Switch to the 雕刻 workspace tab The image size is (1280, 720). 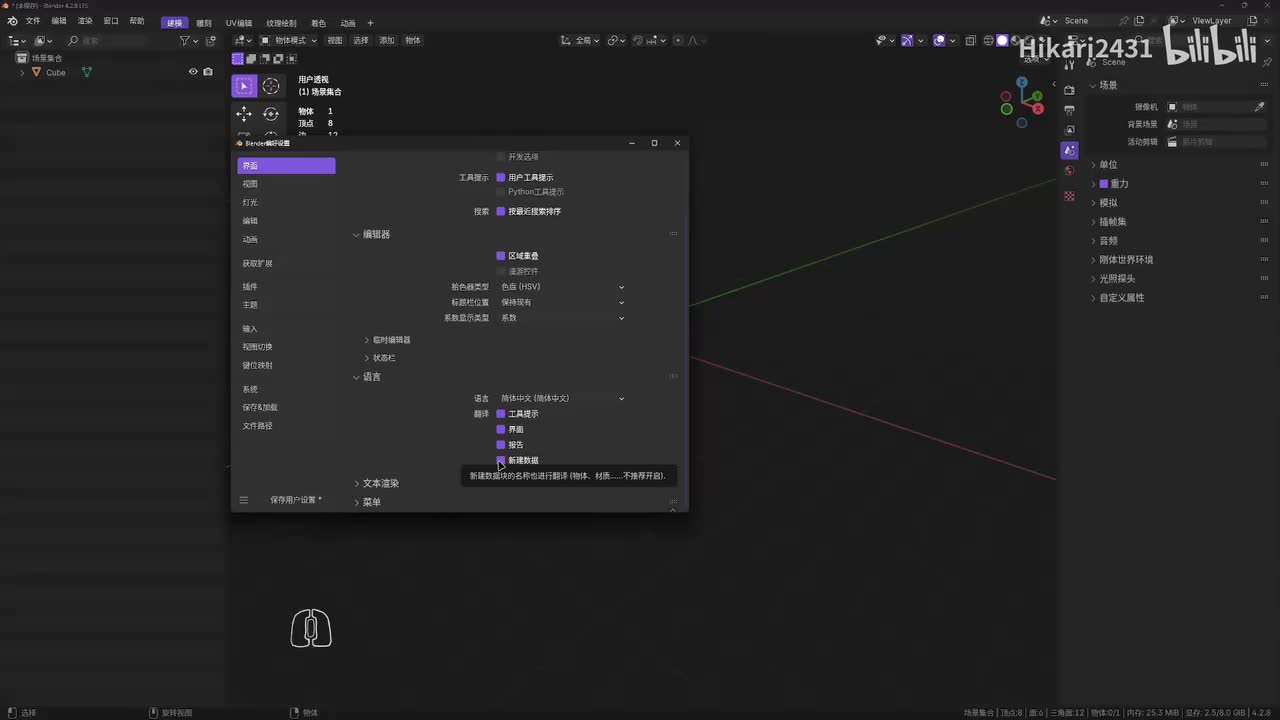pos(204,23)
